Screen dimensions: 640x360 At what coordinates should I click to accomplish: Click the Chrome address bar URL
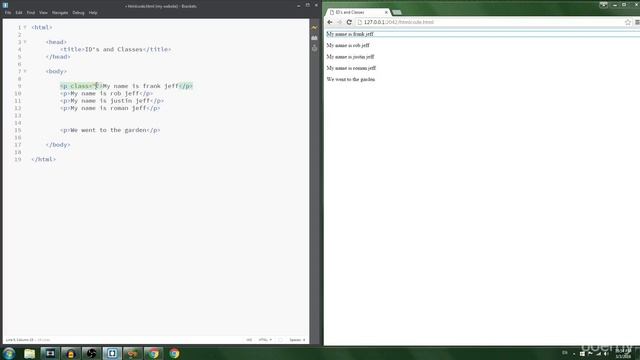[x=398, y=22]
